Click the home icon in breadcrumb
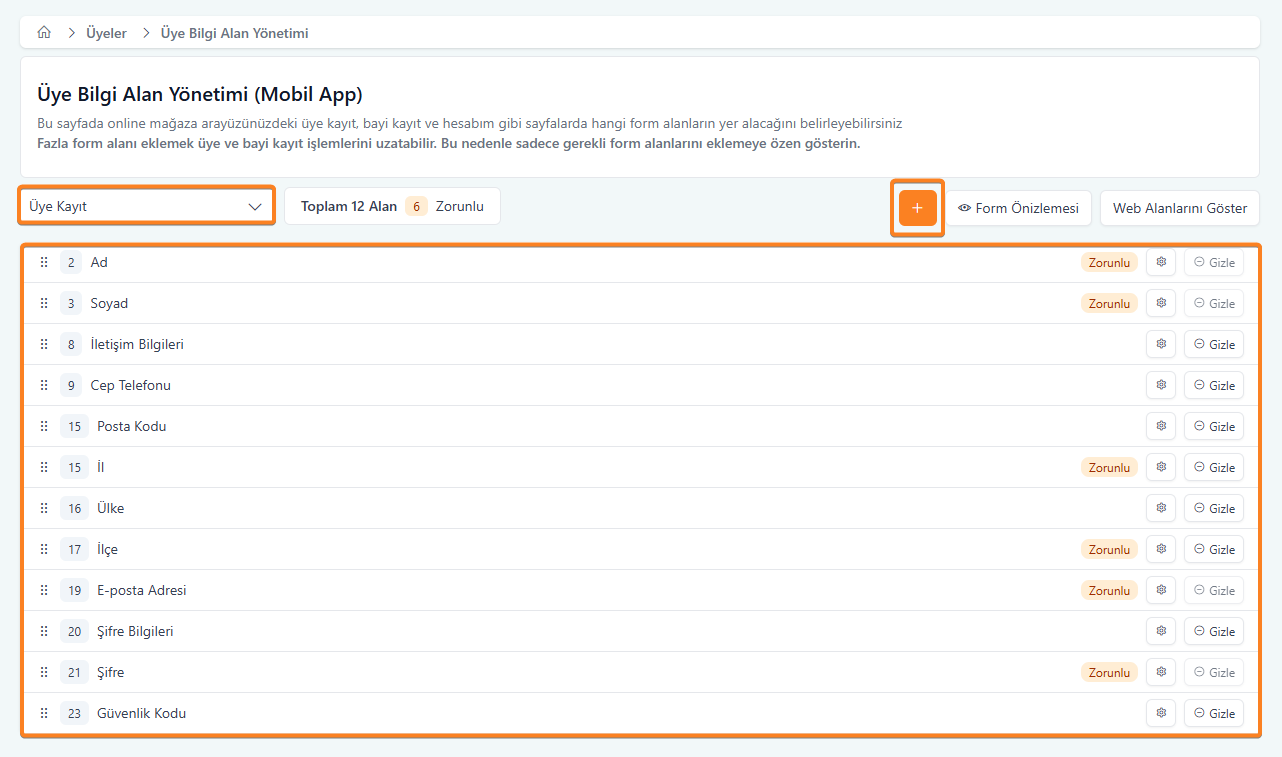The width and height of the screenshot is (1282, 757). pyautogui.click(x=44, y=33)
